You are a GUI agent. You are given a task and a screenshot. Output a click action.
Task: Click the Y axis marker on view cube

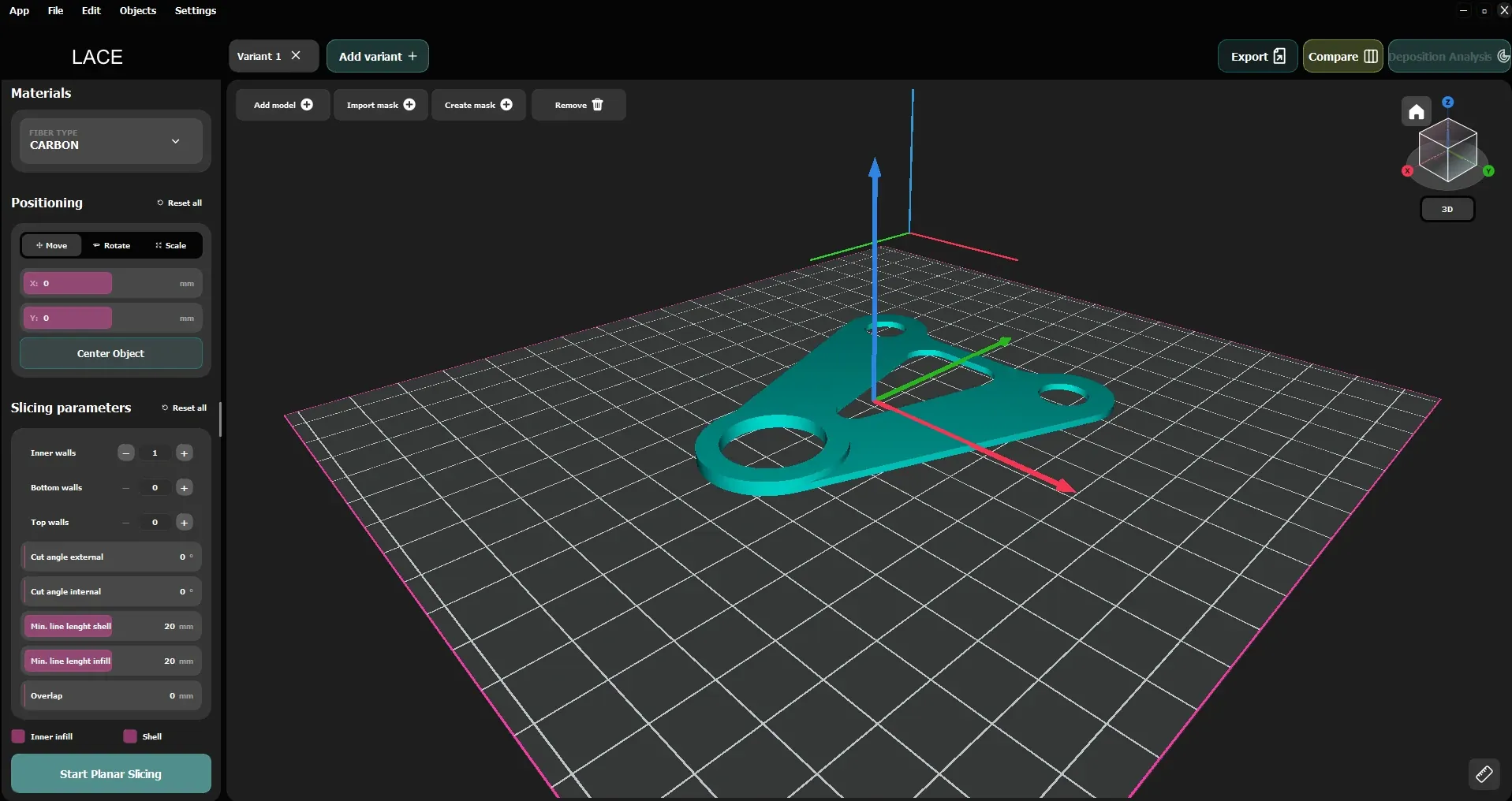[x=1488, y=171]
